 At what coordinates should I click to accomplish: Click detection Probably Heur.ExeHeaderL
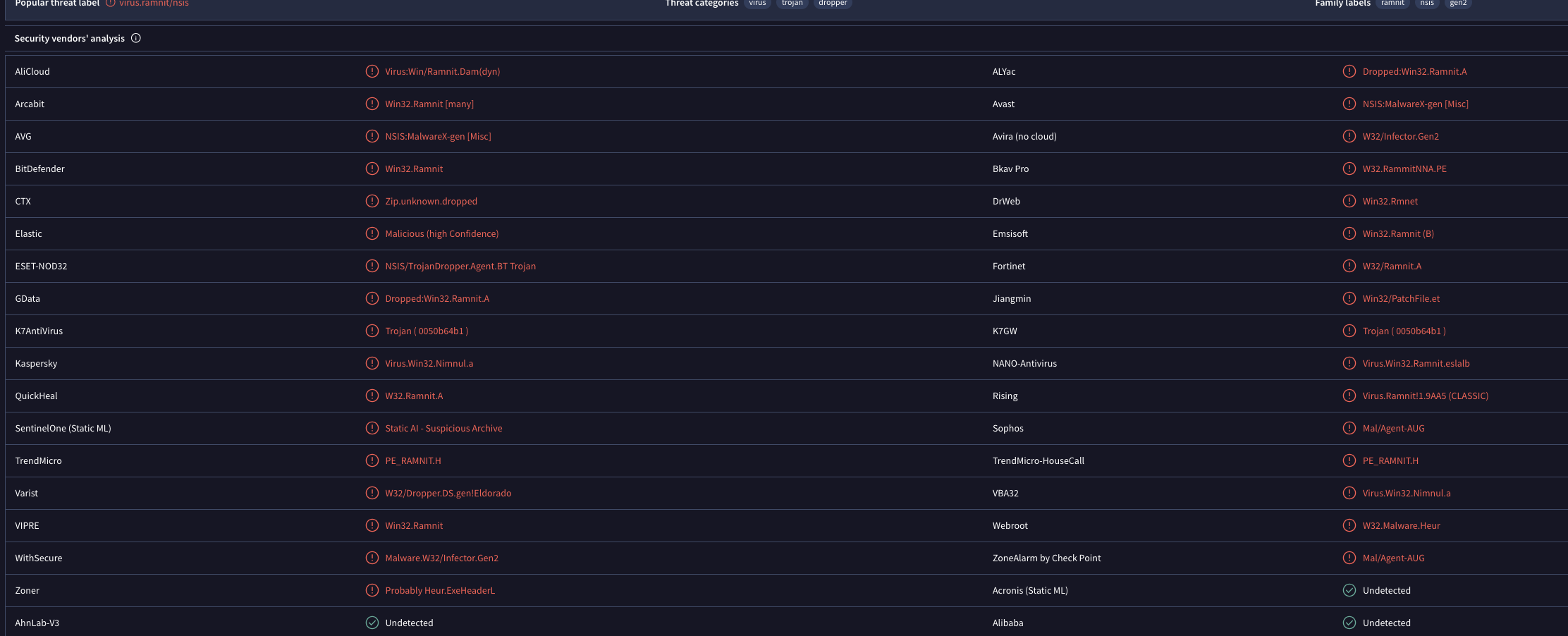(440, 590)
